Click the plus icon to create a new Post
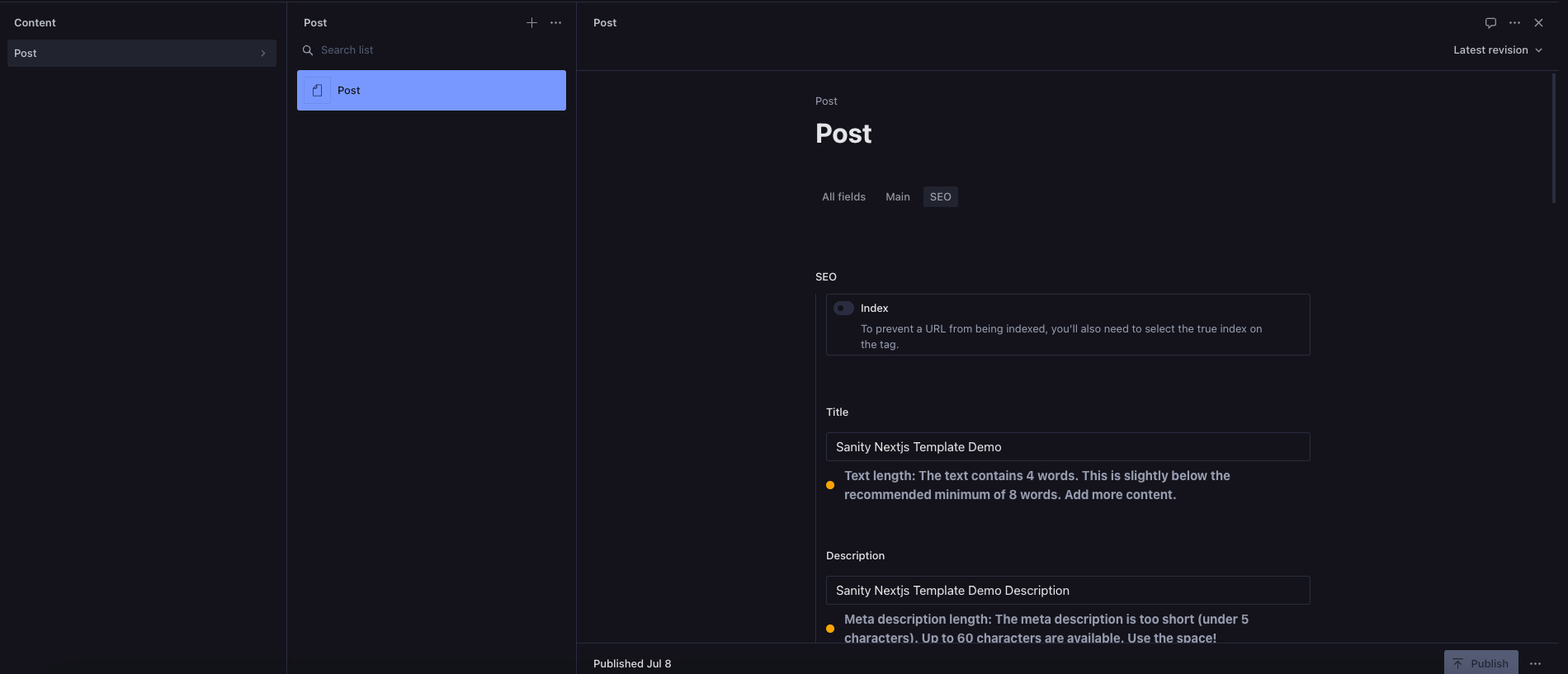The image size is (1568, 674). [x=531, y=23]
